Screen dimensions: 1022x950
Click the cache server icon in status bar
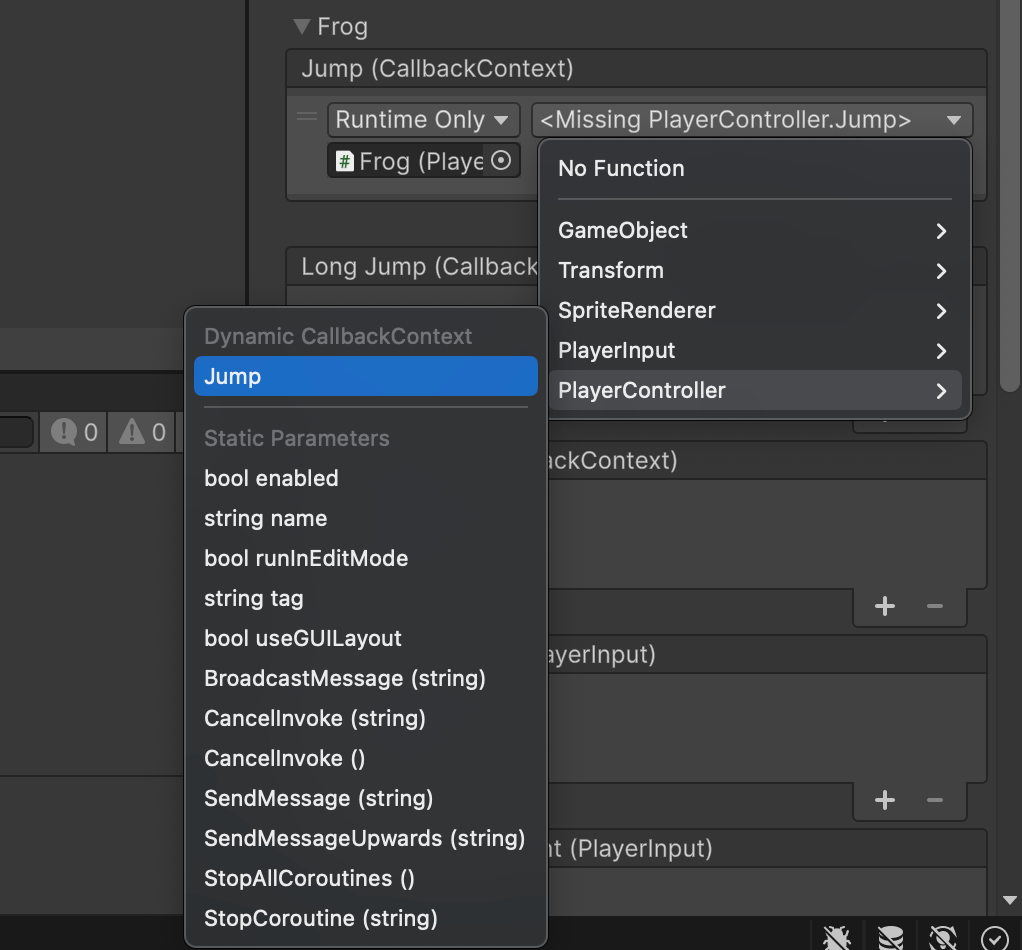890,937
